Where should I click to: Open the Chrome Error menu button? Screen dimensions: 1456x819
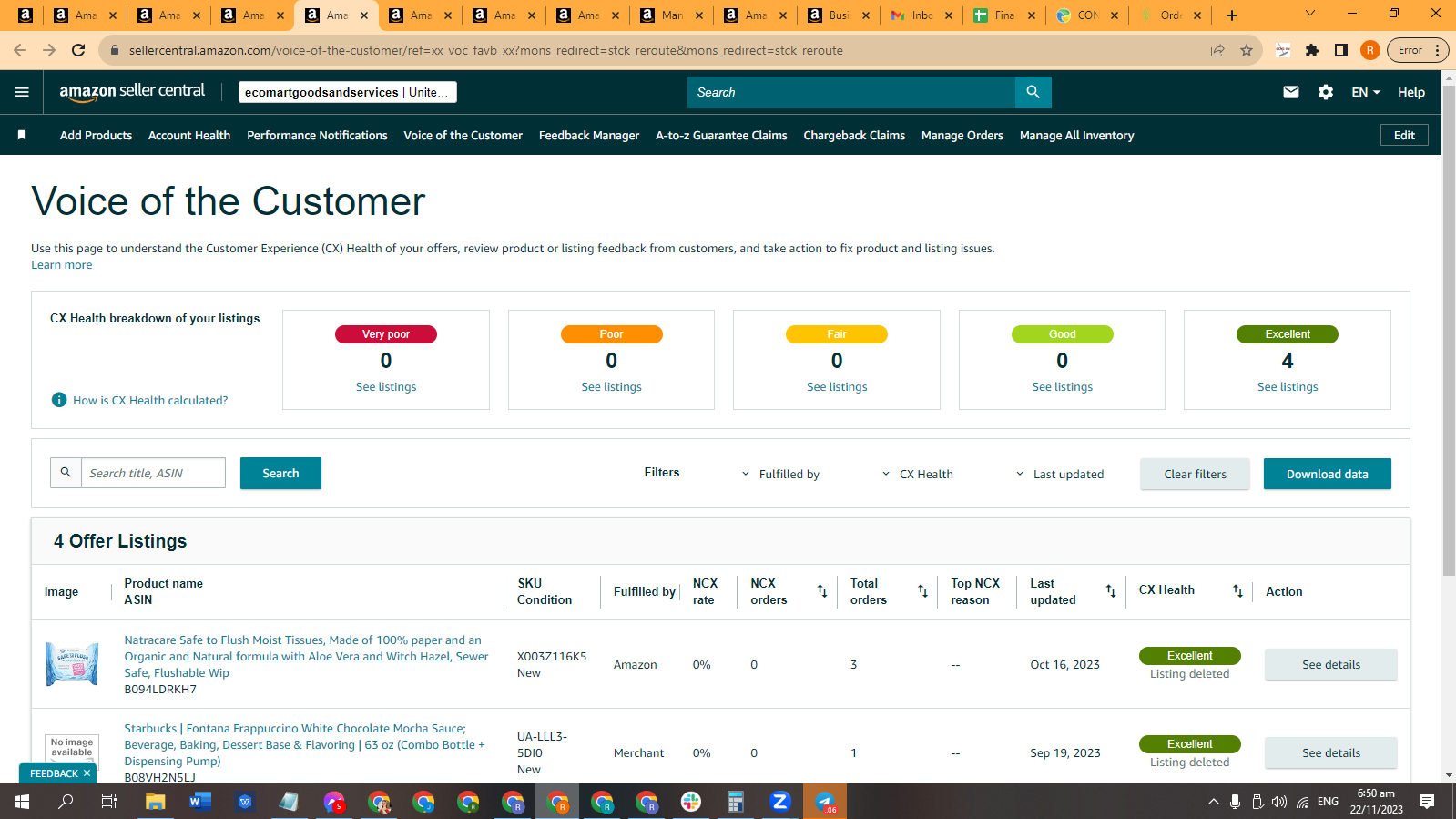click(x=1418, y=50)
